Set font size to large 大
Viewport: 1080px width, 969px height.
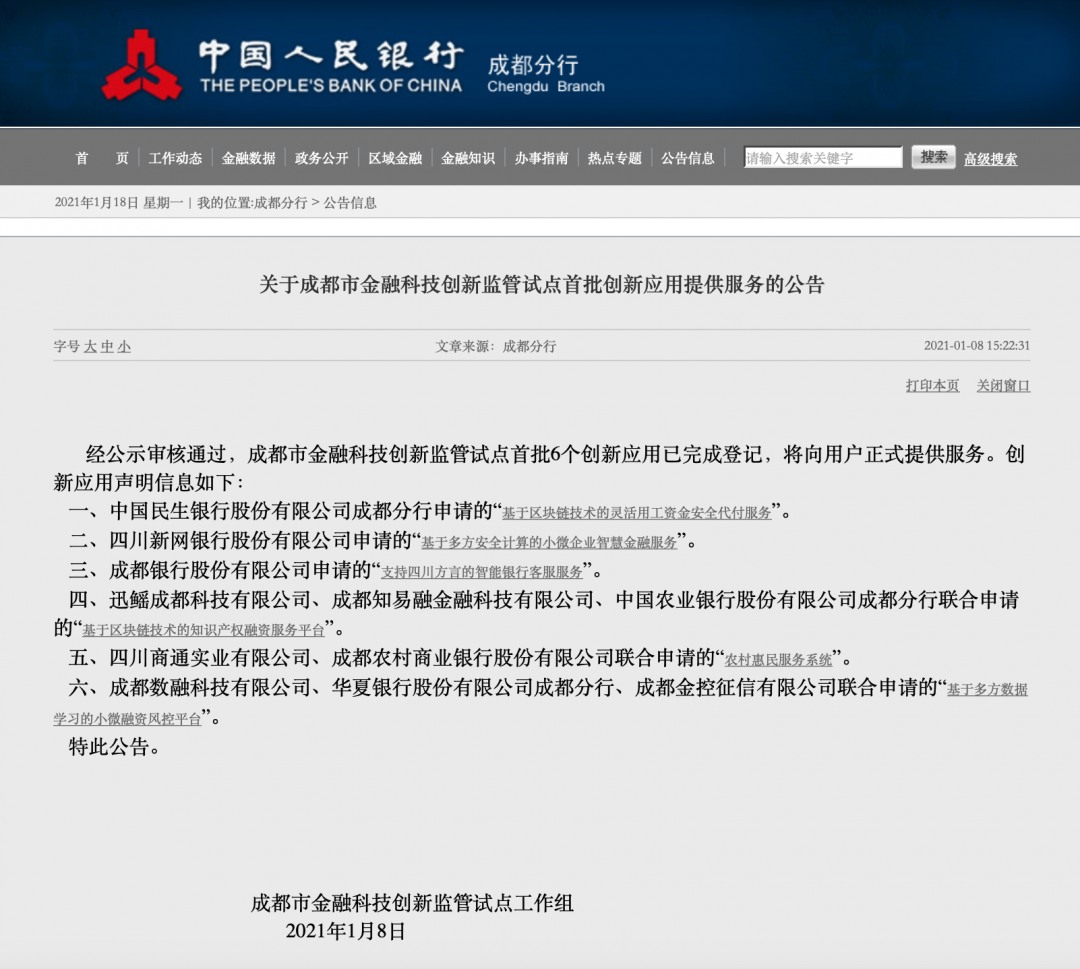[90, 347]
